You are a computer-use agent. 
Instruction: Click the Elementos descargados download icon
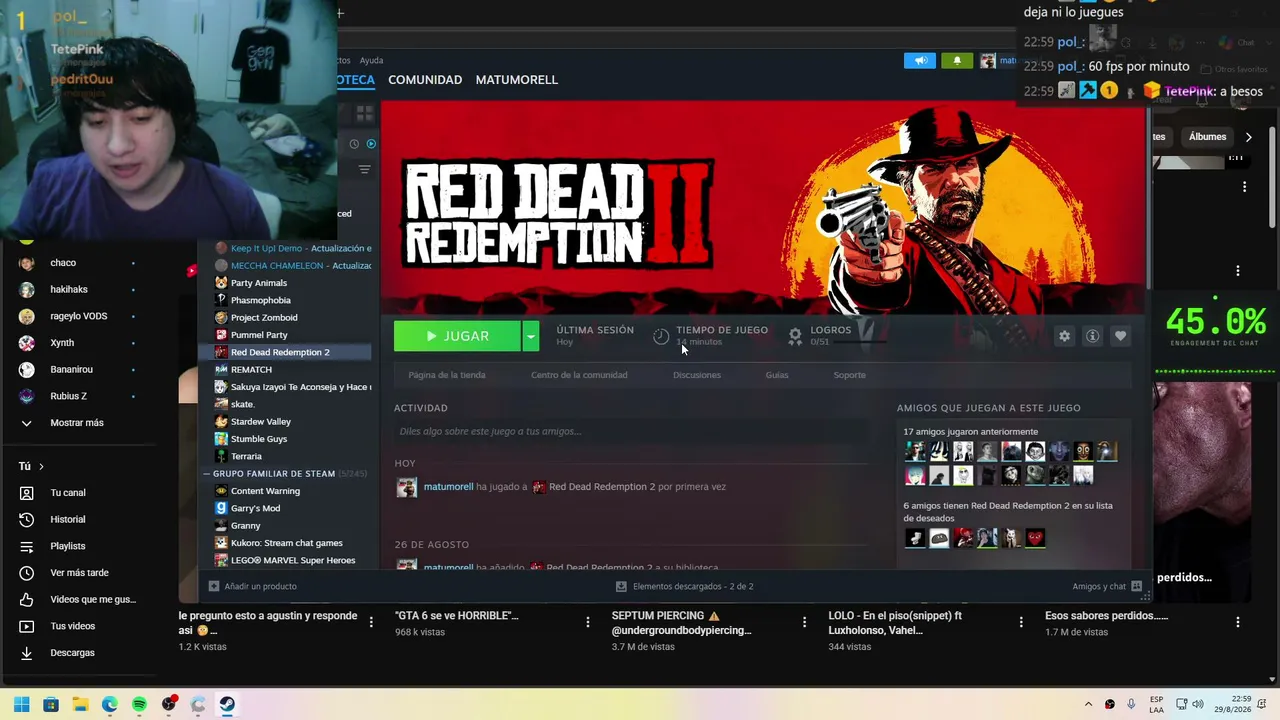point(621,586)
